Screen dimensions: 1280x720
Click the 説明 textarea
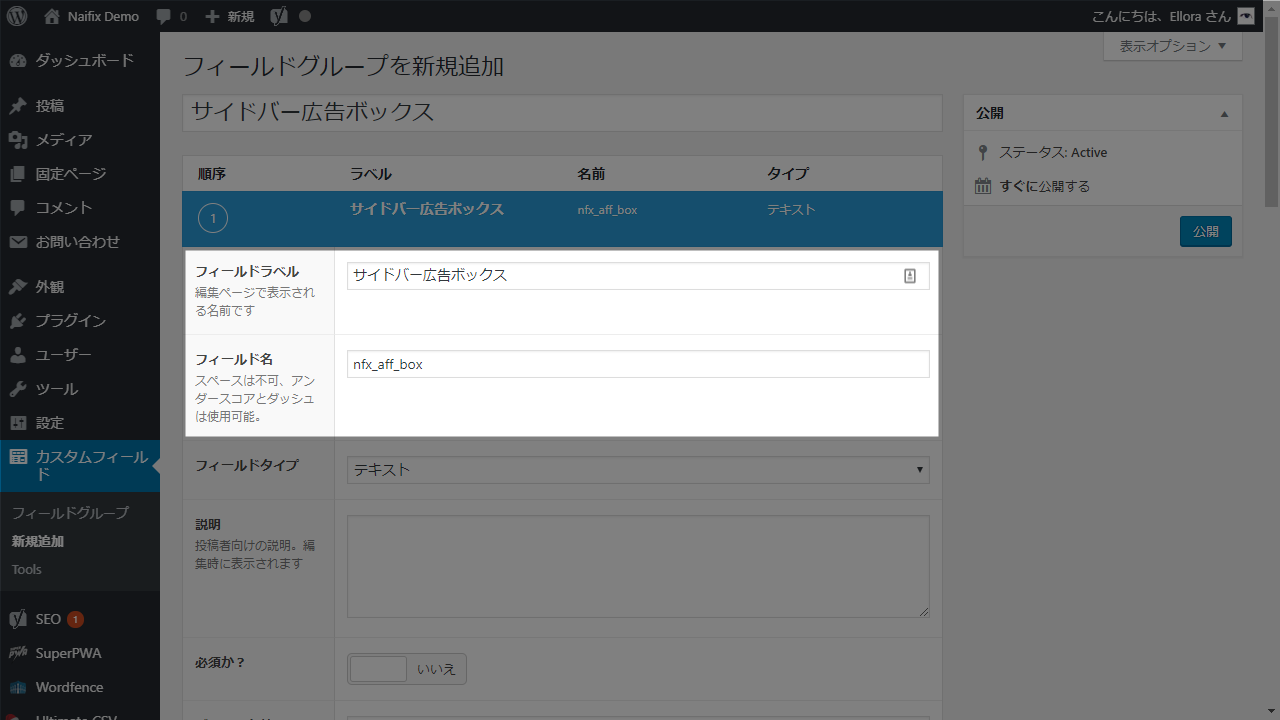[x=638, y=567]
